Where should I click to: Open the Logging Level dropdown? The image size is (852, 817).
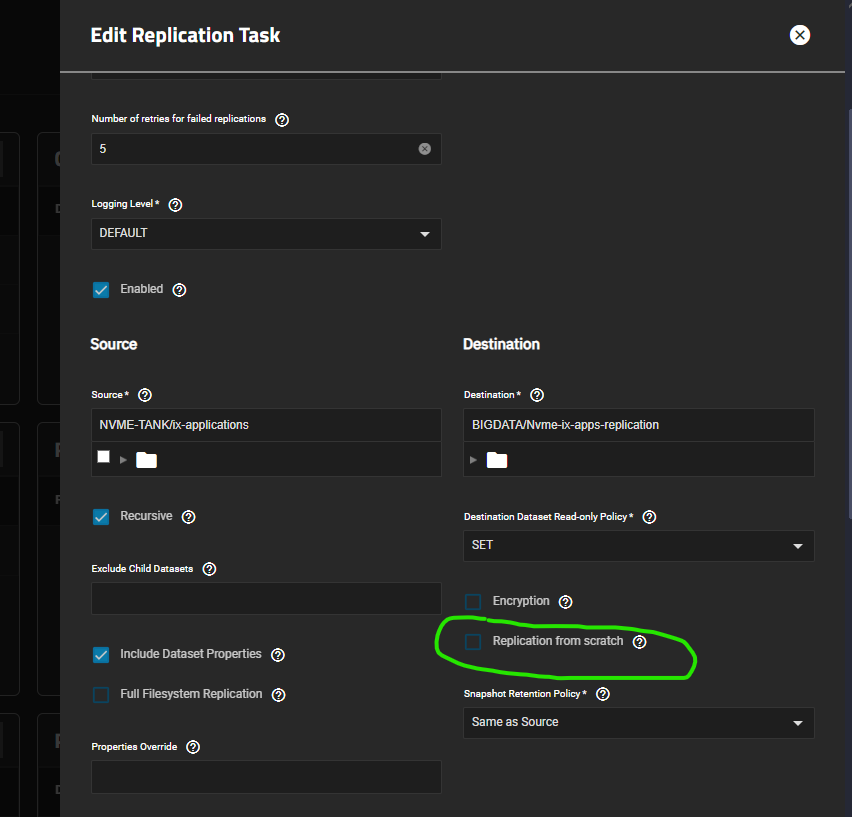tap(265, 234)
